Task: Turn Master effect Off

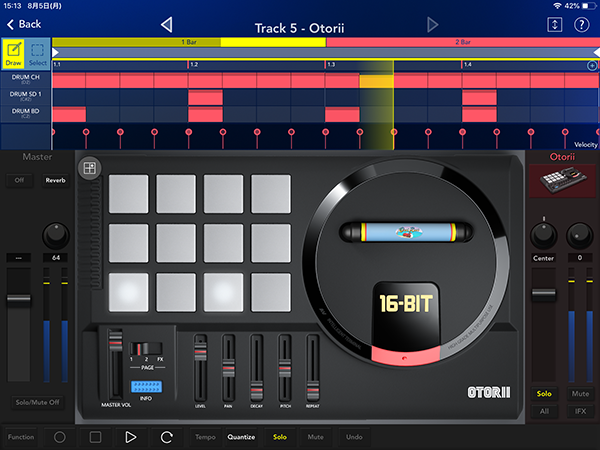Action: pos(19,180)
